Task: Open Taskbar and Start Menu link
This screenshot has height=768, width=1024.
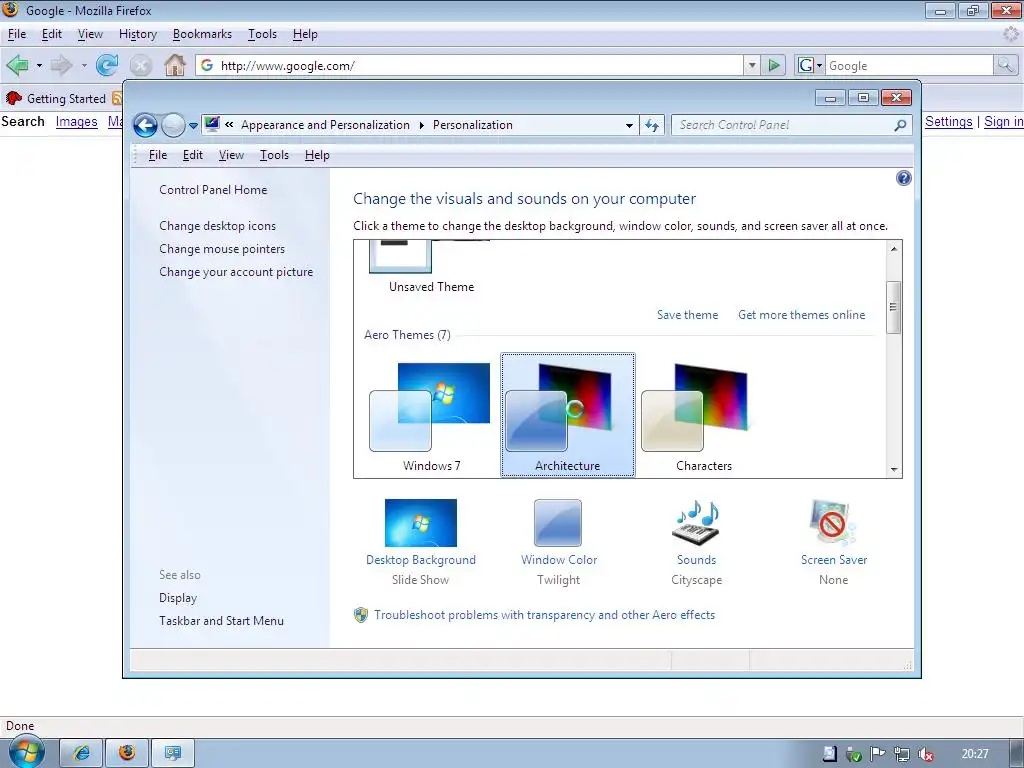Action: click(221, 621)
